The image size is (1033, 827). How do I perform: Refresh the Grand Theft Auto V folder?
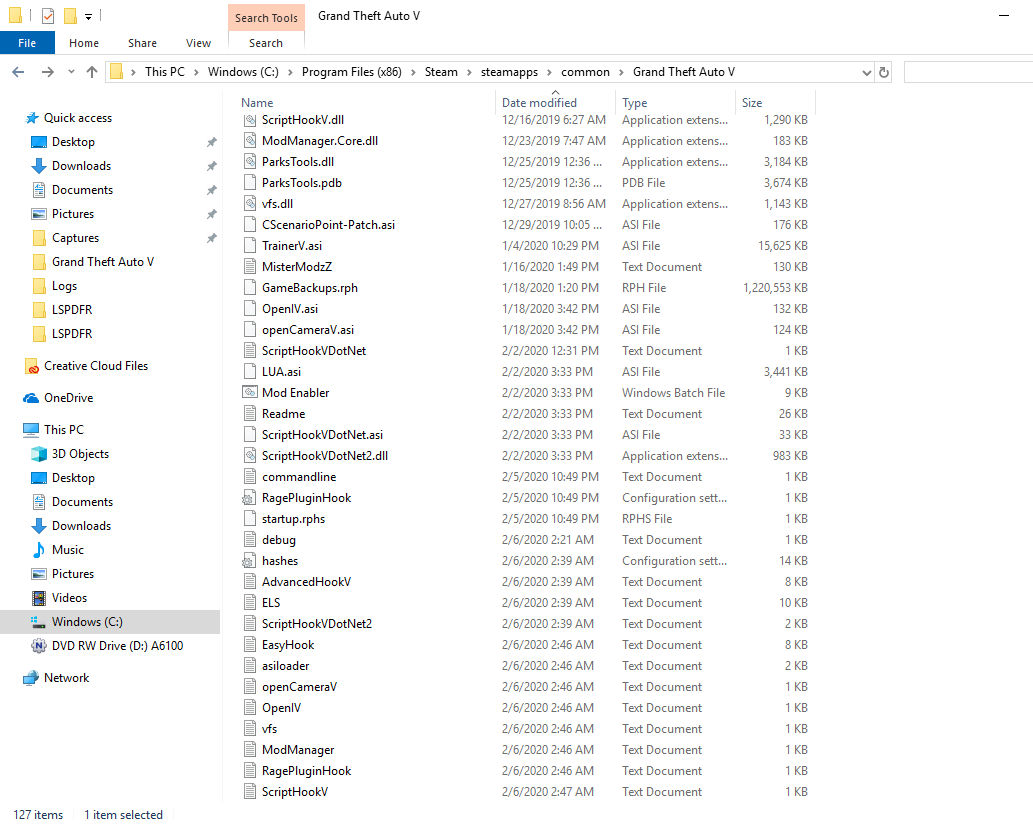[884, 72]
